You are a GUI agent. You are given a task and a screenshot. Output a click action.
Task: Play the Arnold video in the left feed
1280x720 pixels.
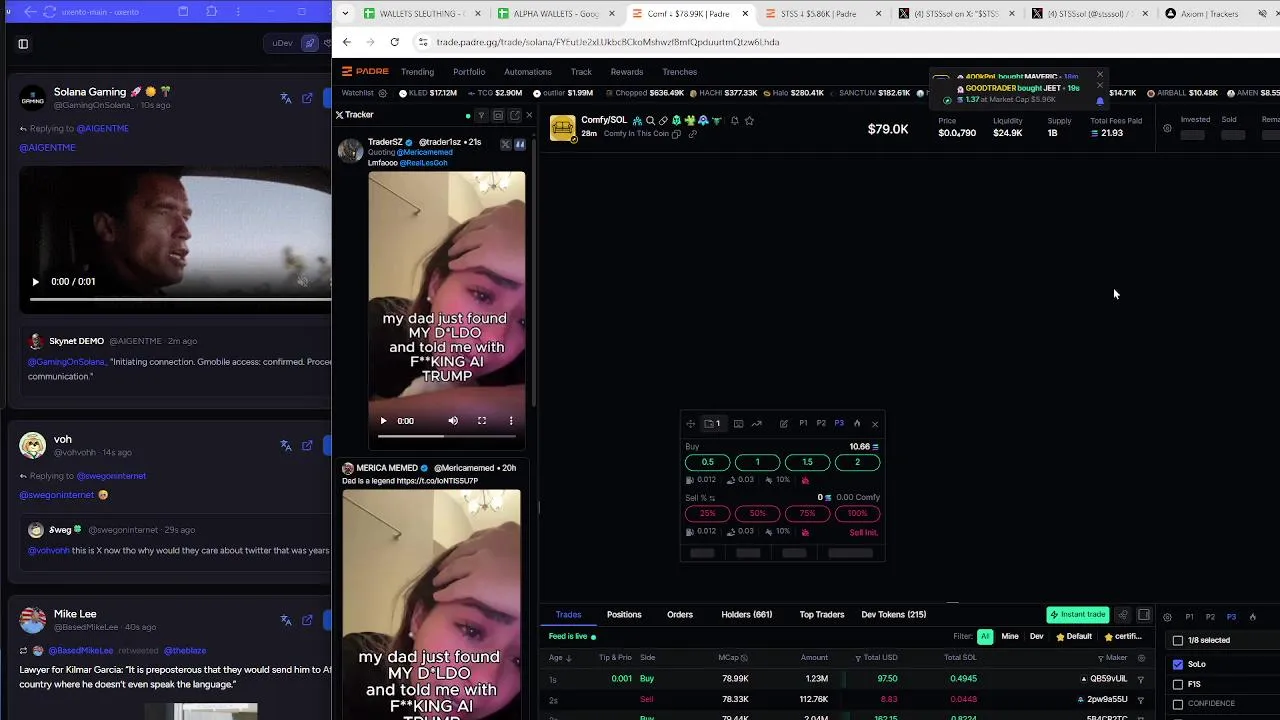[x=35, y=282]
